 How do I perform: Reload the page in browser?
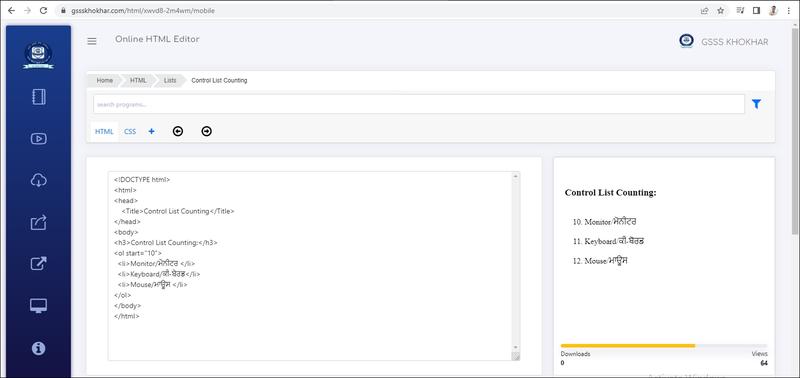coord(43,10)
